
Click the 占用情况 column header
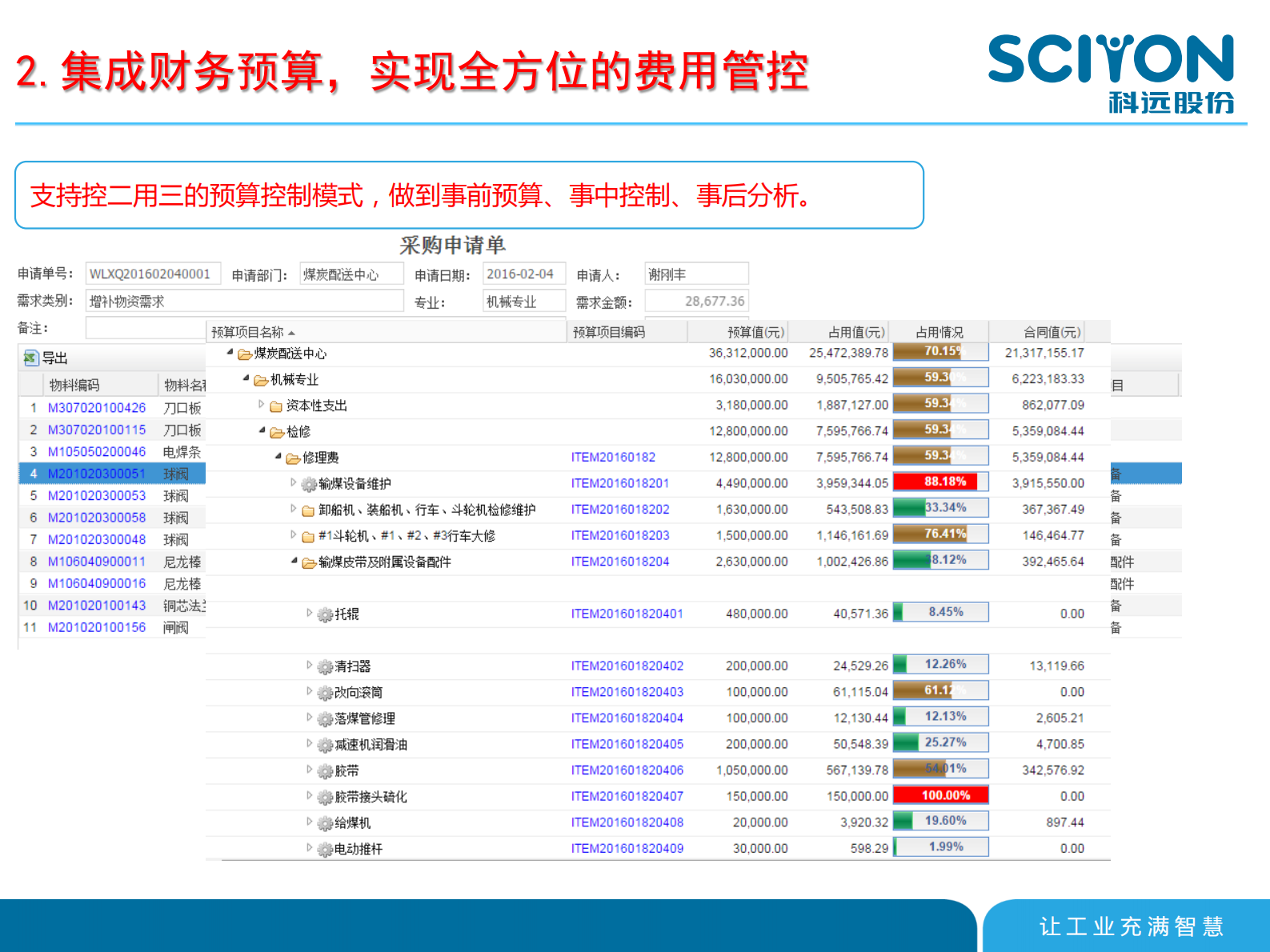click(939, 332)
